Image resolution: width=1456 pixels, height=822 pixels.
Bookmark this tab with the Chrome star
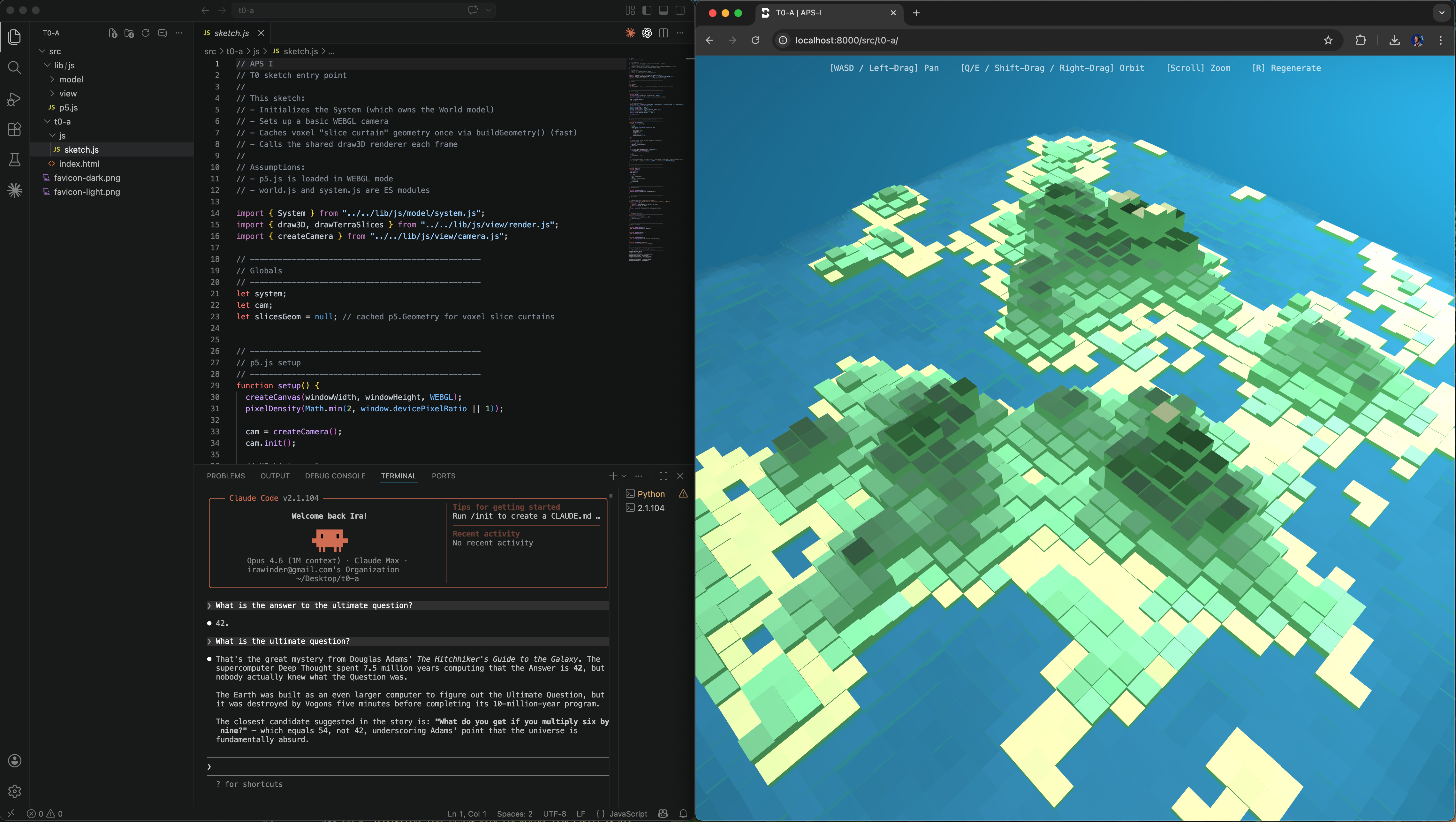click(1328, 40)
